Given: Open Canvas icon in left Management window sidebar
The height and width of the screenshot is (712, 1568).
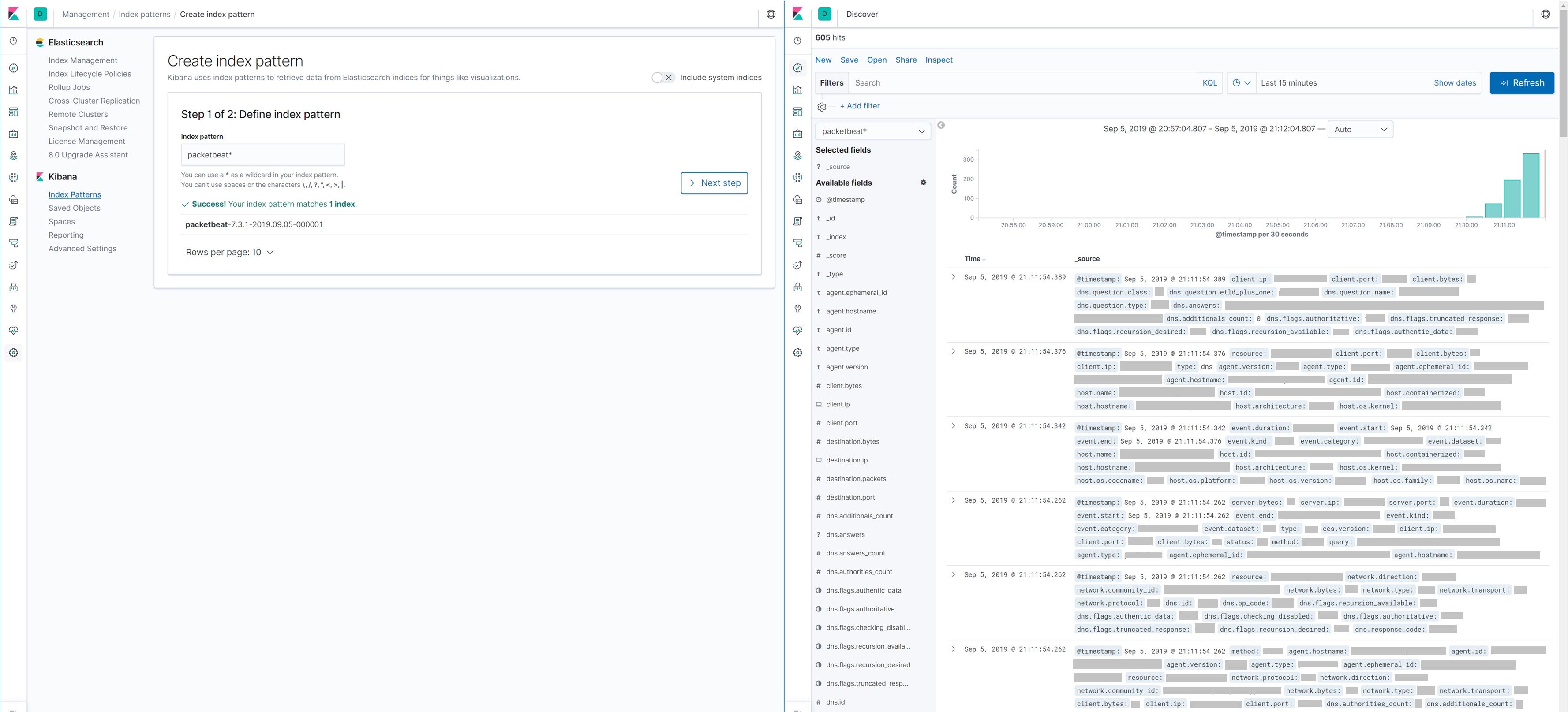Looking at the screenshot, I should 13,134.
